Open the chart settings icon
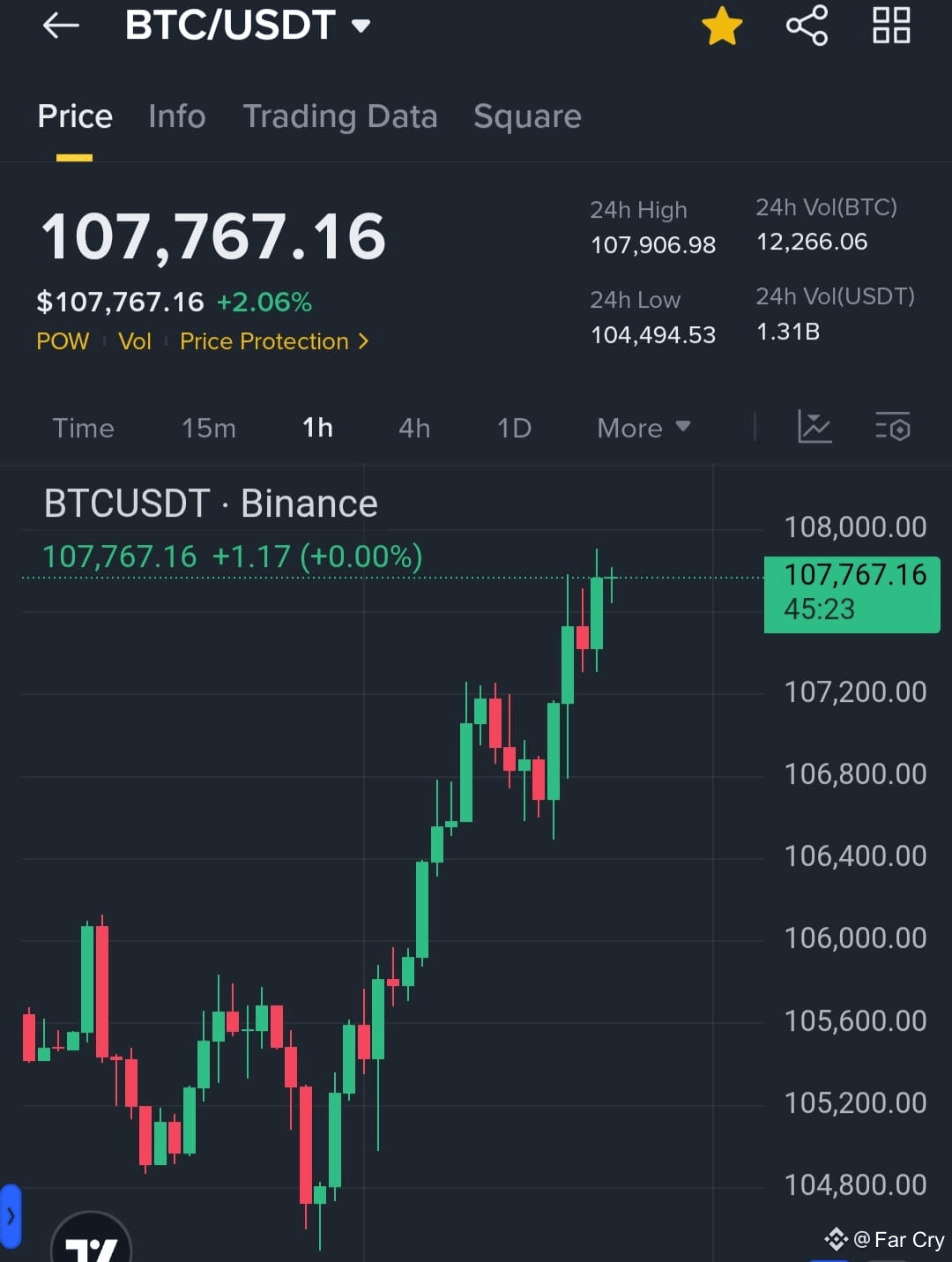Viewport: 952px width, 1262px height. tap(892, 428)
